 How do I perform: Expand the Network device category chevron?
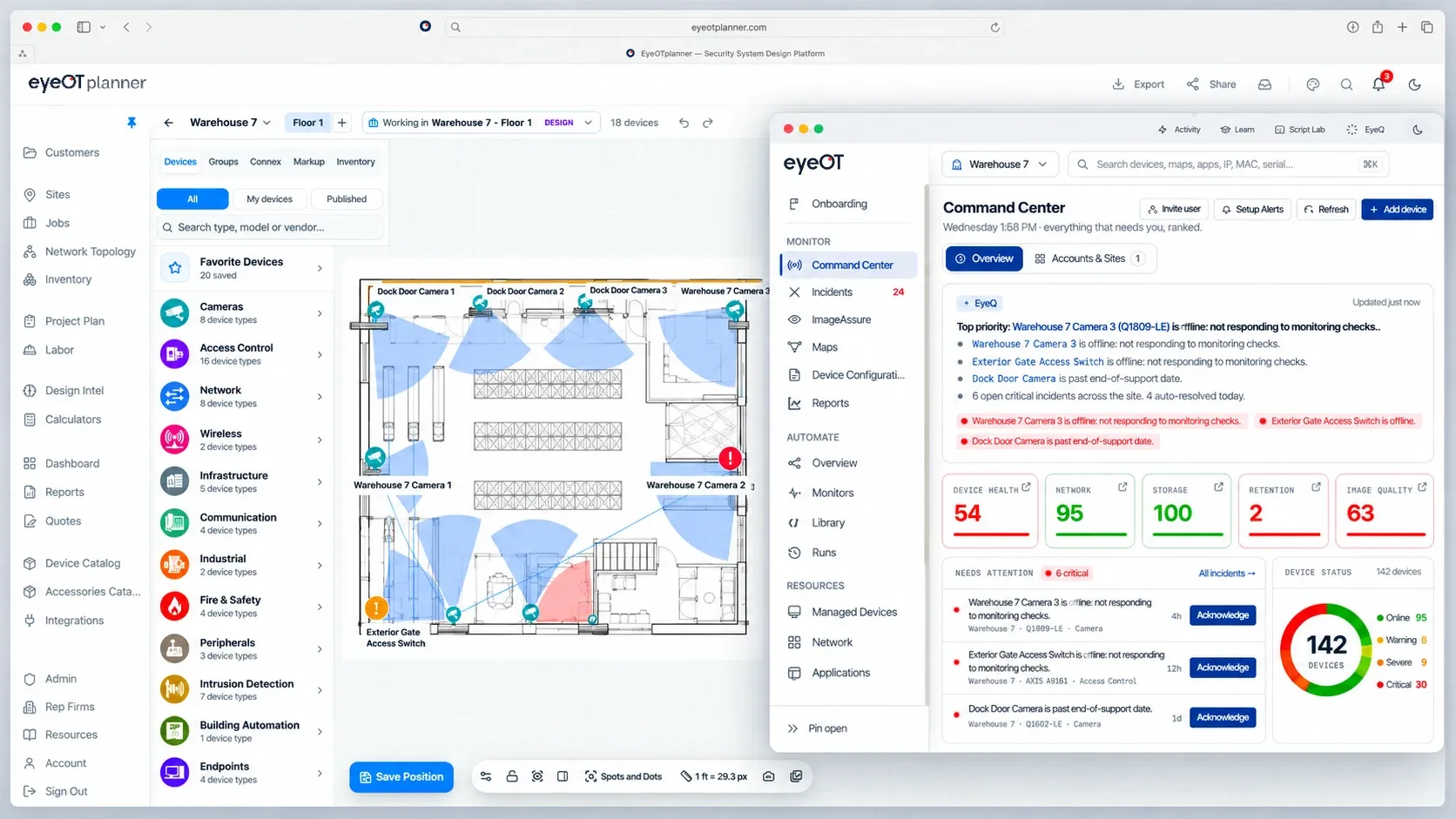(x=320, y=397)
